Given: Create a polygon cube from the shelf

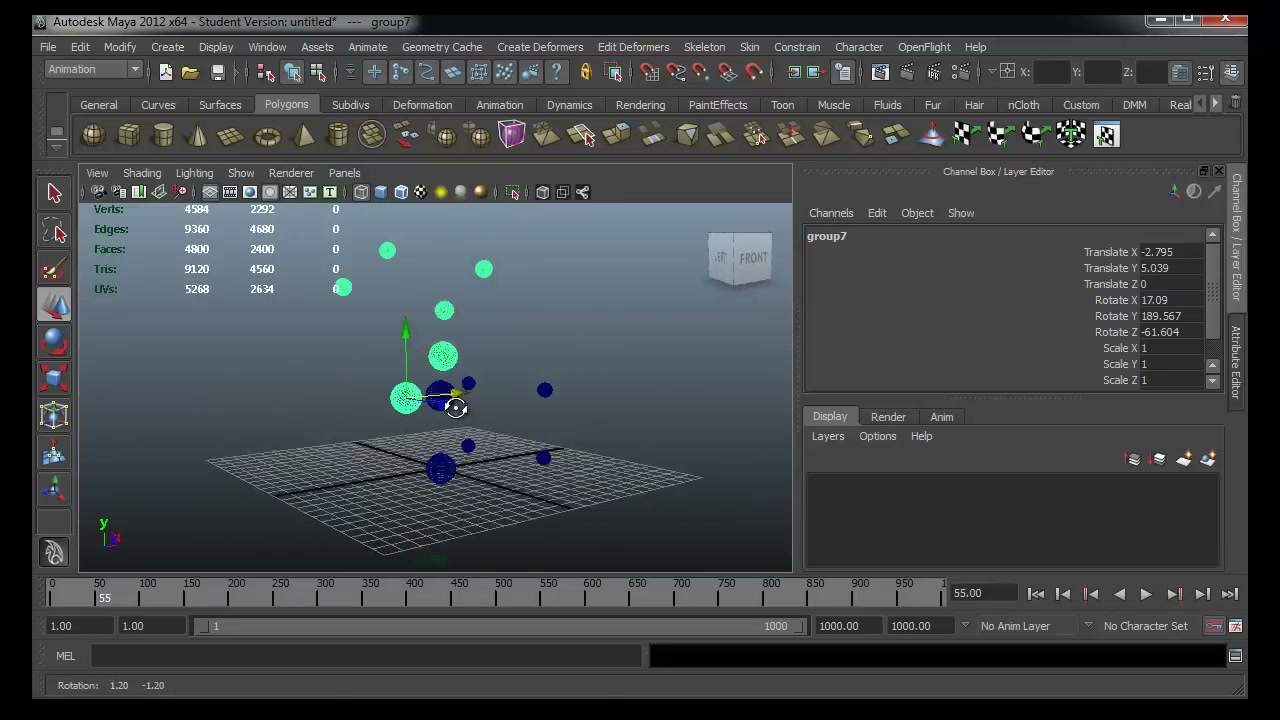Looking at the screenshot, I should point(128,135).
